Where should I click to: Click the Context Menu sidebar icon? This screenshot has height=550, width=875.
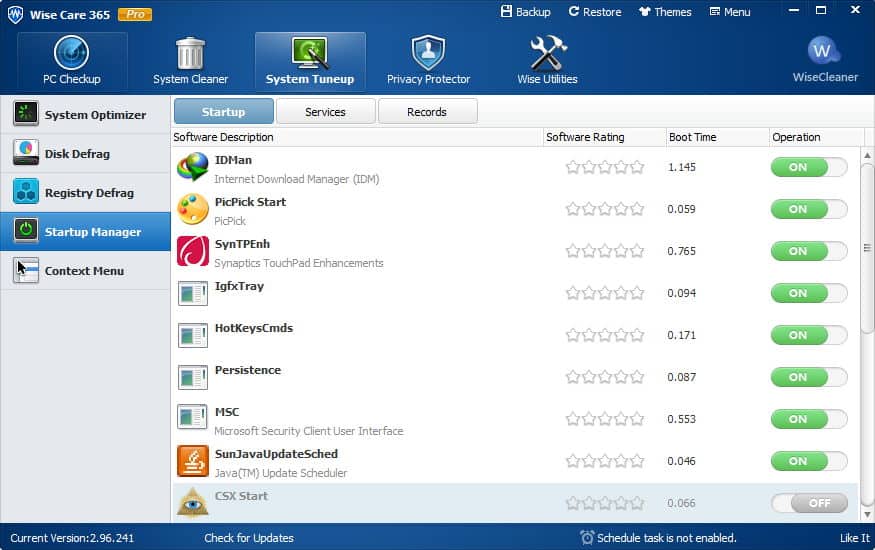pyautogui.click(x=26, y=270)
